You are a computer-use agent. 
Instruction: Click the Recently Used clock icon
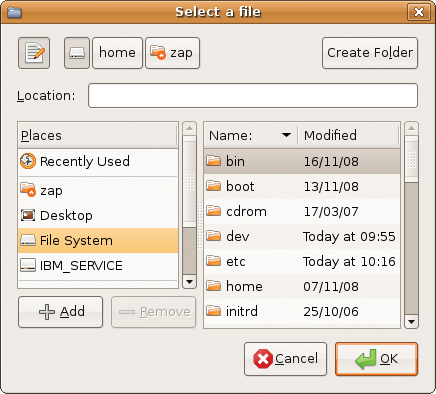[x=28, y=161]
